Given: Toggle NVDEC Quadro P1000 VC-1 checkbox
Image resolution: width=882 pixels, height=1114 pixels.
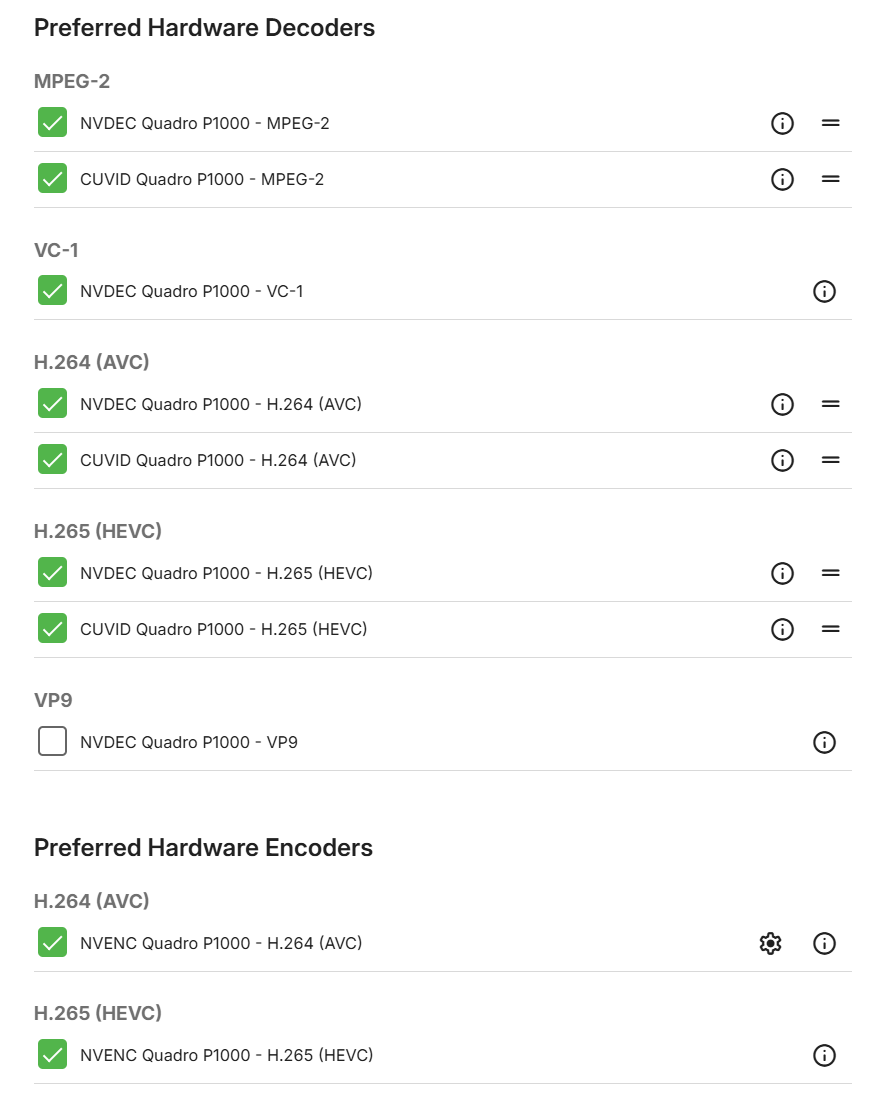Looking at the screenshot, I should pos(53,290).
